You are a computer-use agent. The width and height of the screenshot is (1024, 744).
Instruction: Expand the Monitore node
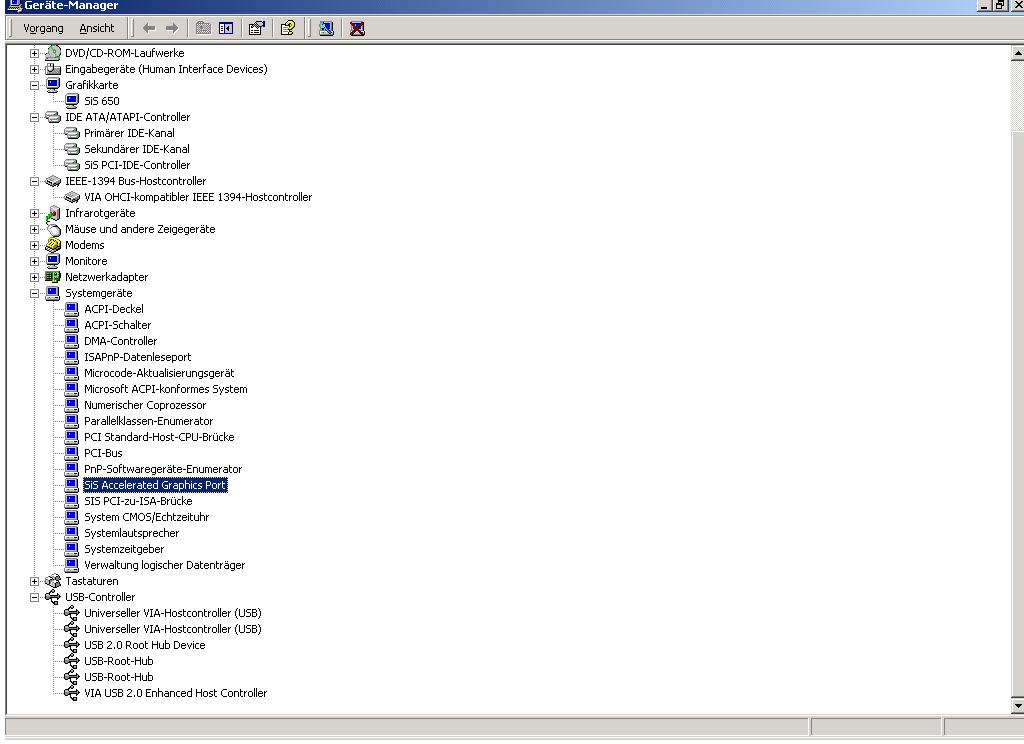point(35,261)
